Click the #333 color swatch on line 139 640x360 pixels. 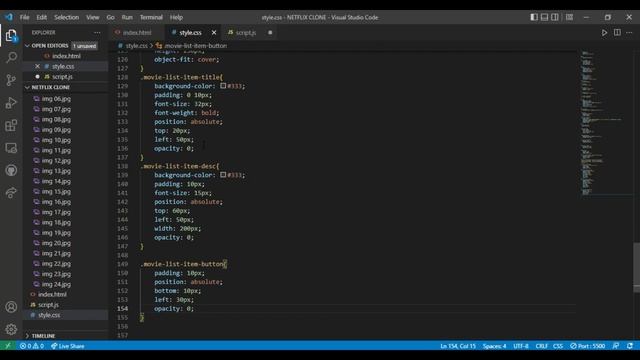[x=223, y=175]
